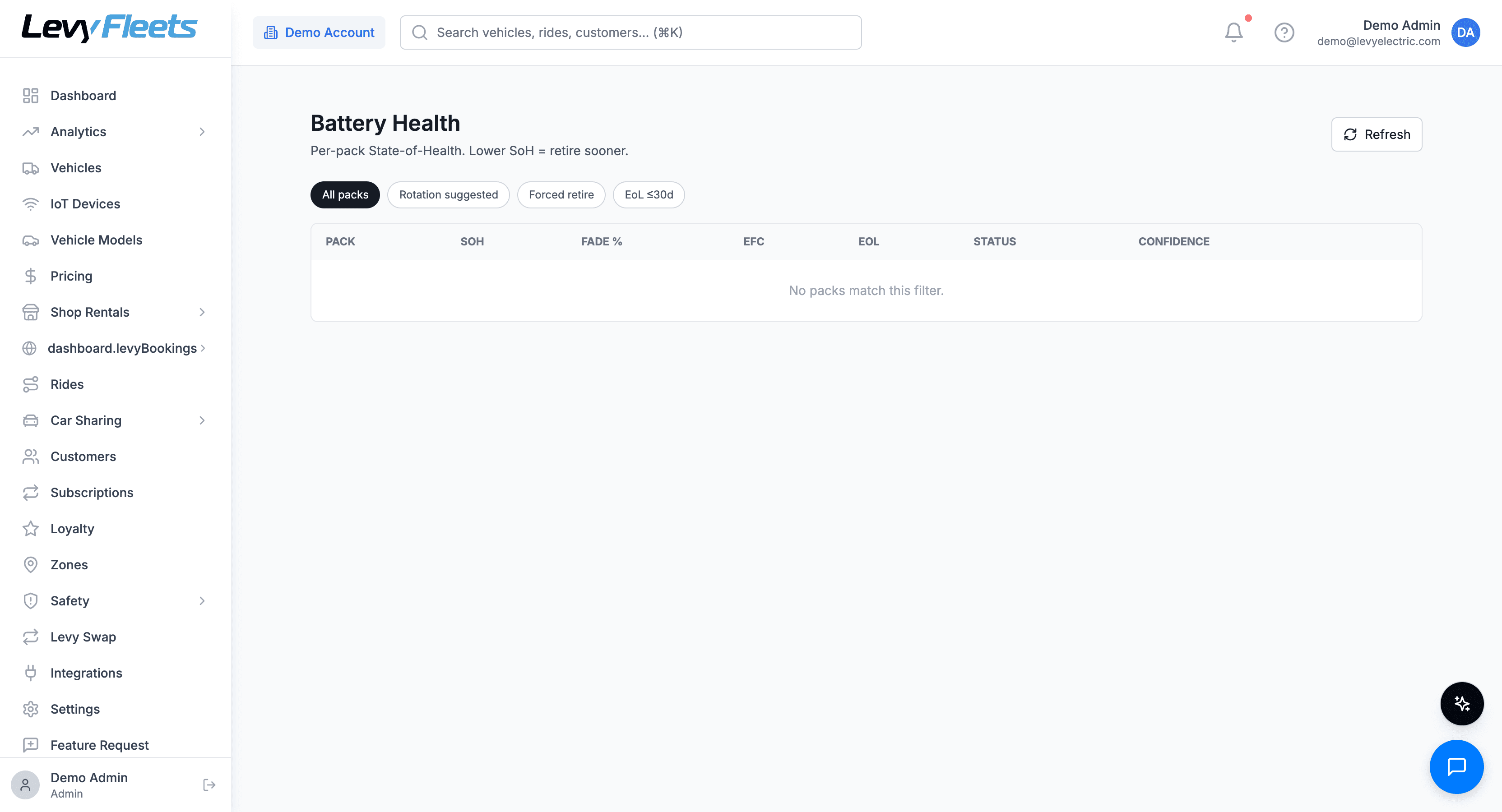Sort by the STATUS column header

point(994,241)
